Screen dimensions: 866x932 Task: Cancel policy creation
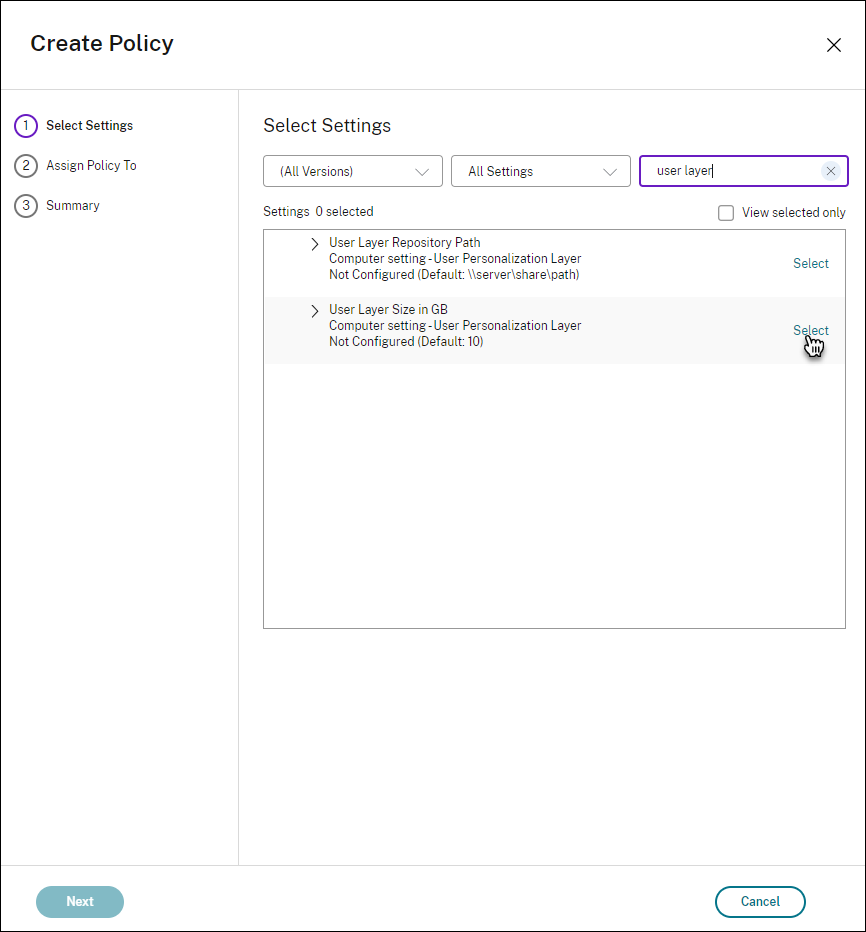[760, 901]
